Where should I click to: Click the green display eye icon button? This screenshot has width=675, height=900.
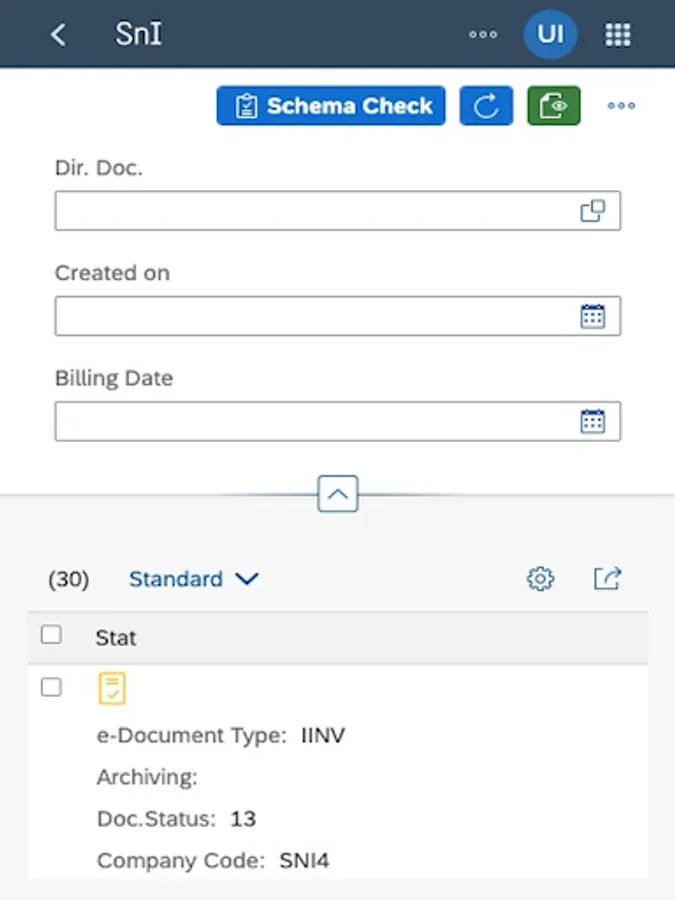pos(554,106)
